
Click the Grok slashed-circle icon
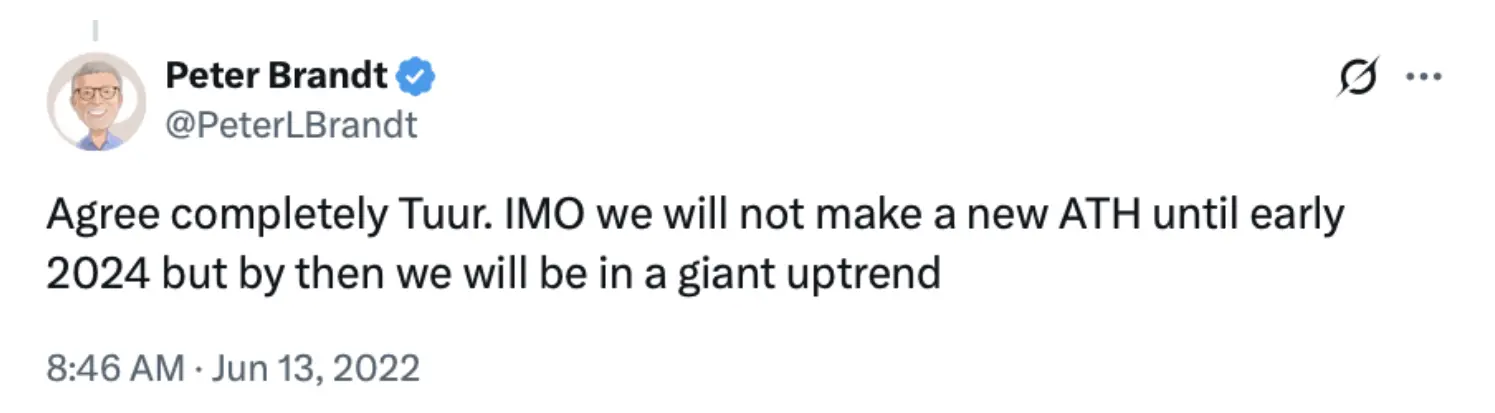pyautogui.click(x=1358, y=77)
